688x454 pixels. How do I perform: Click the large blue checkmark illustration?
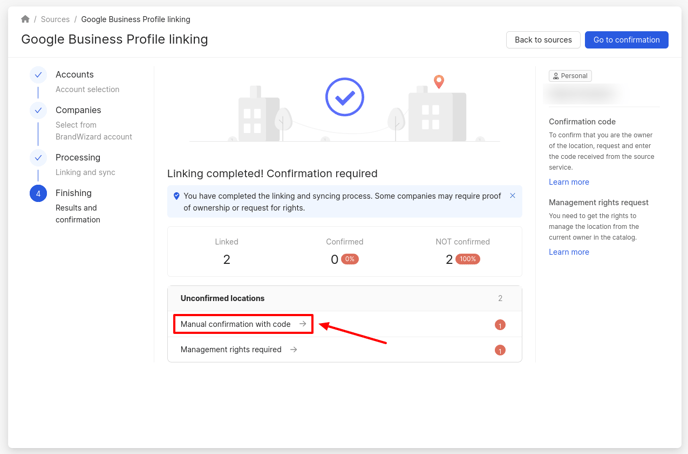coord(344,97)
